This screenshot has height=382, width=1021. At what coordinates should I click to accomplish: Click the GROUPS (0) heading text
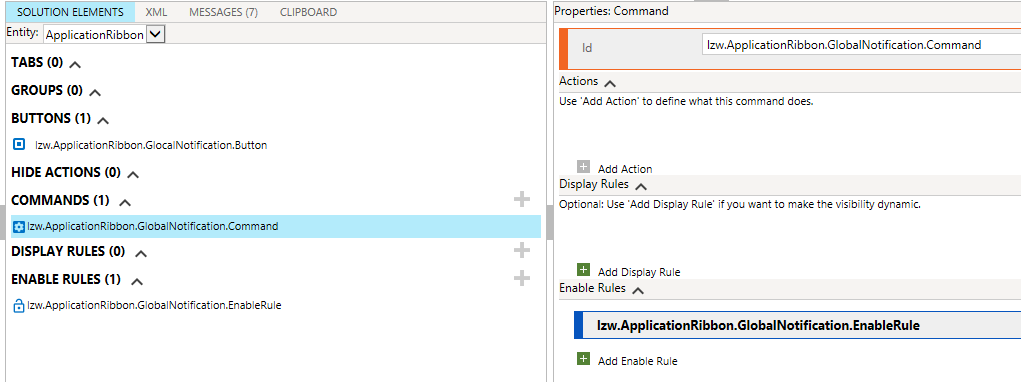(47, 90)
